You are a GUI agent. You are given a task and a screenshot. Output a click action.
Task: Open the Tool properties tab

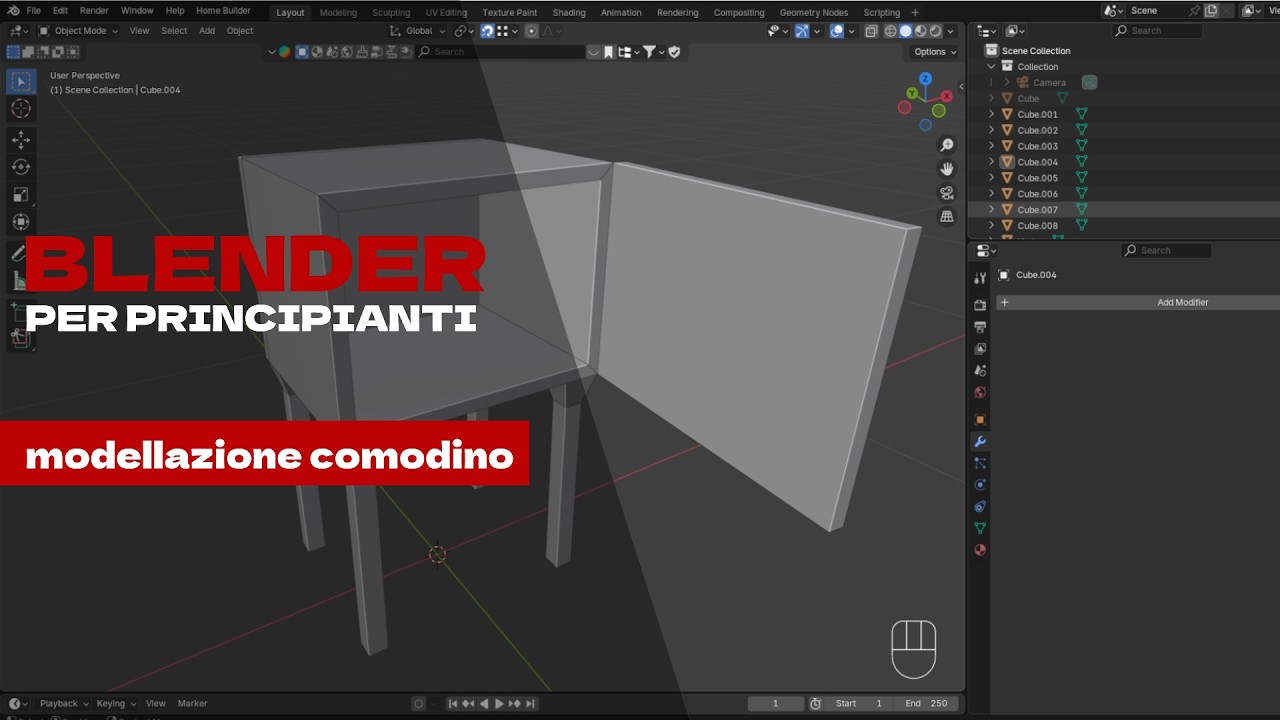(x=980, y=277)
